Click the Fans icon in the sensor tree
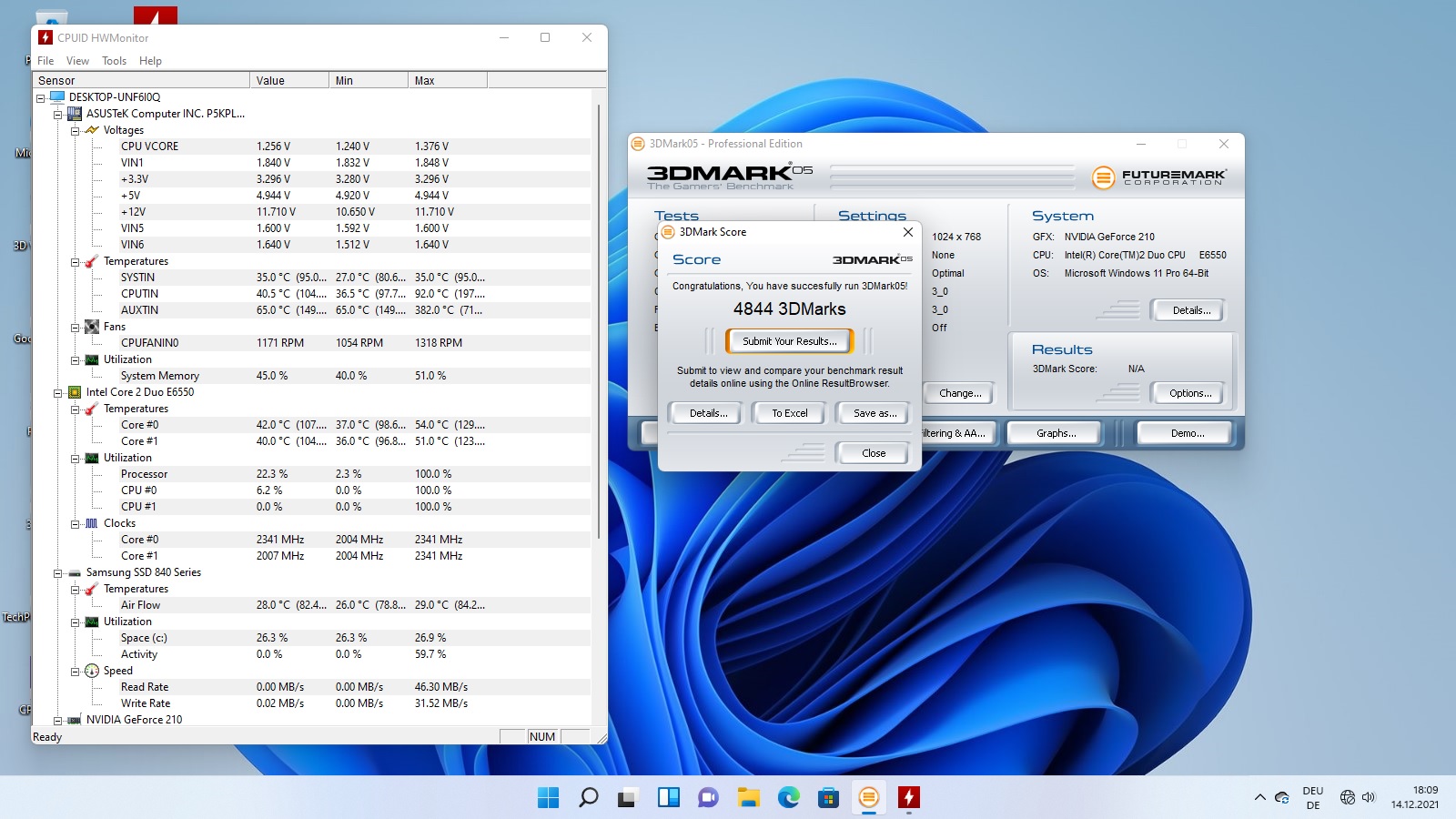The width and height of the screenshot is (1456, 819). coord(92,327)
